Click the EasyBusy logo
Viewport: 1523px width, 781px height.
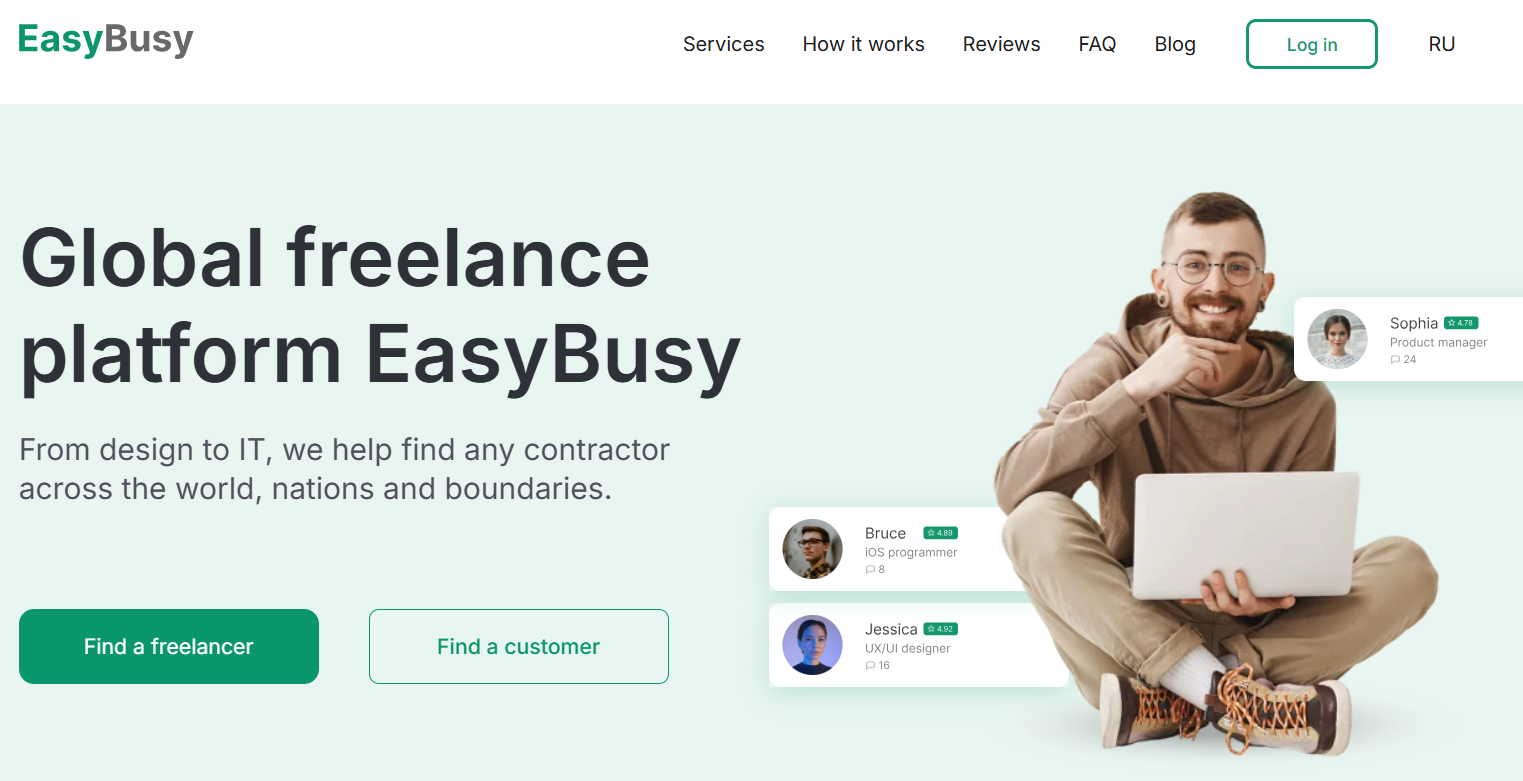pos(105,40)
